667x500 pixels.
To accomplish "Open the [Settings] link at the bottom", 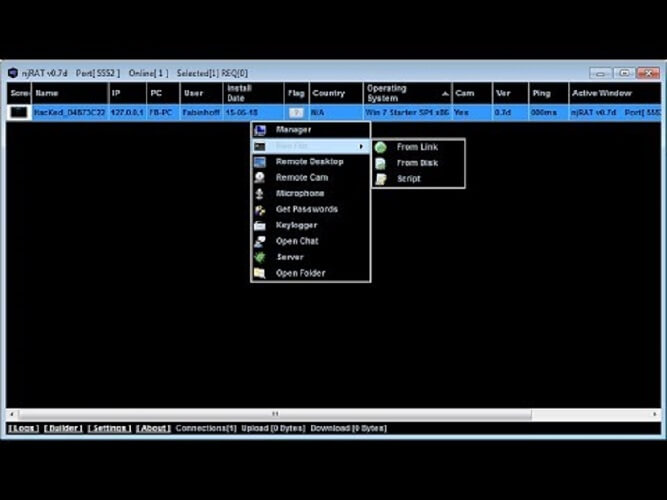I will coord(109,428).
